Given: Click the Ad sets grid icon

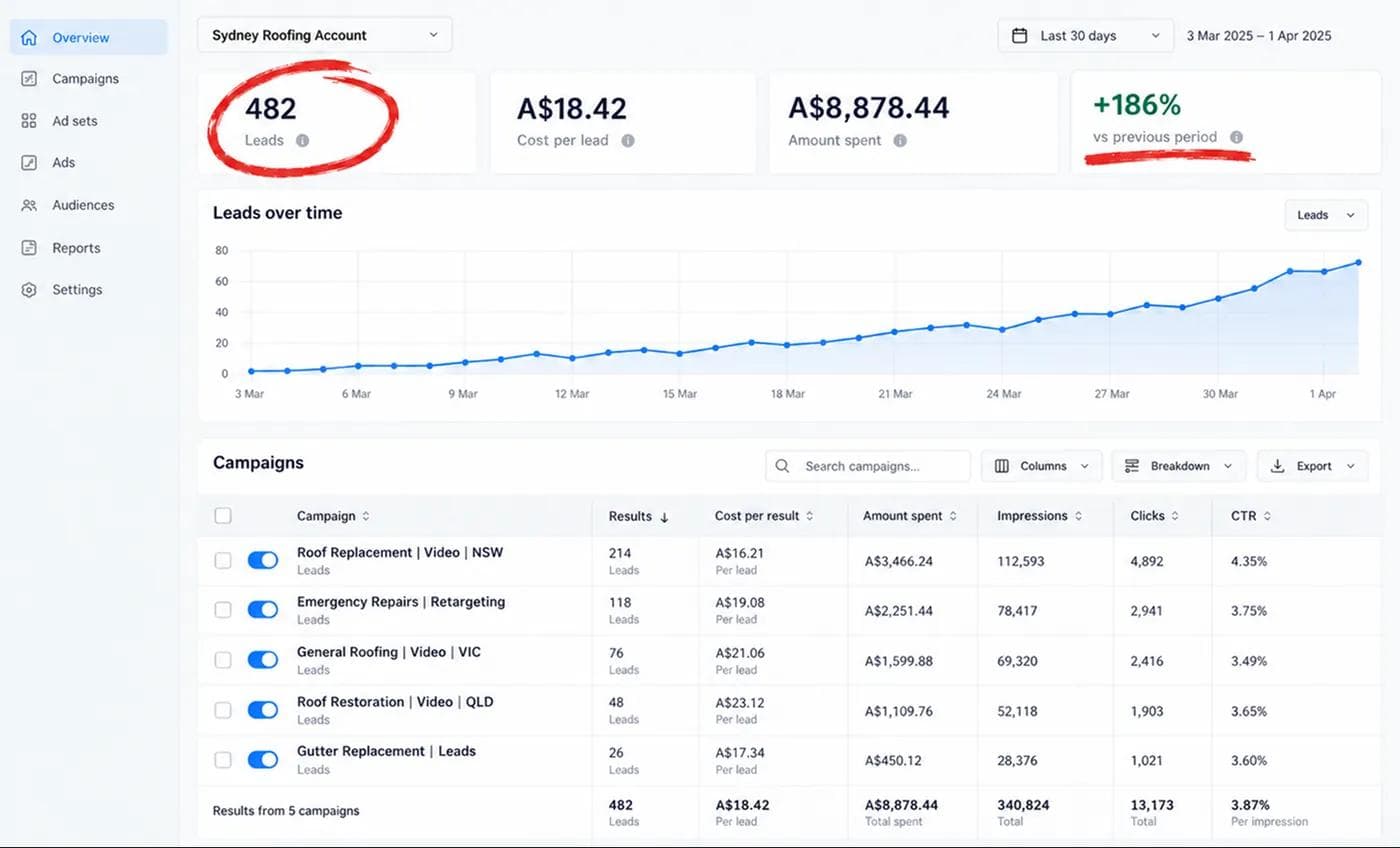Looking at the screenshot, I should 29,121.
